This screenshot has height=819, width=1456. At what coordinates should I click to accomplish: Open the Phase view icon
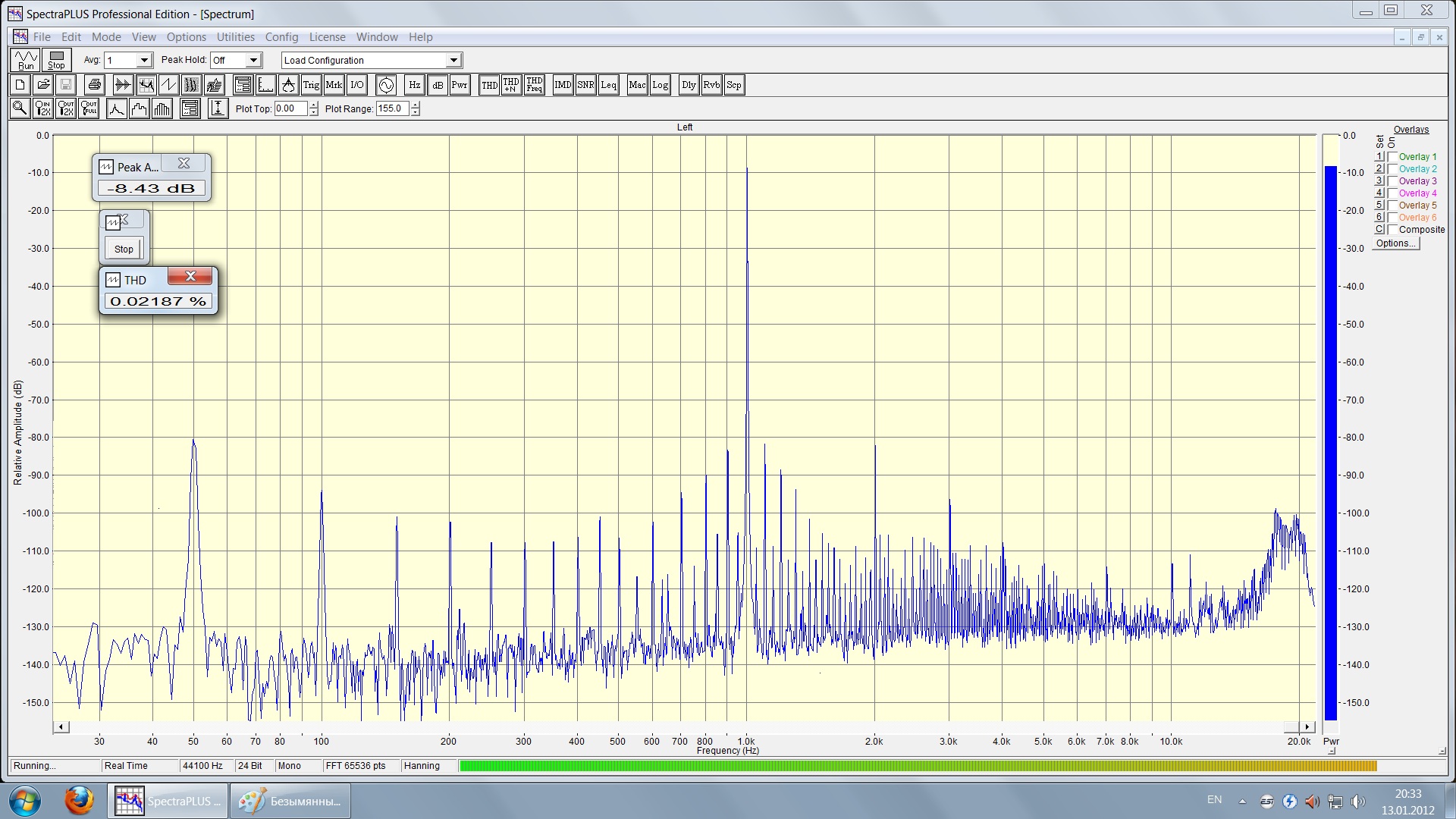[168, 85]
